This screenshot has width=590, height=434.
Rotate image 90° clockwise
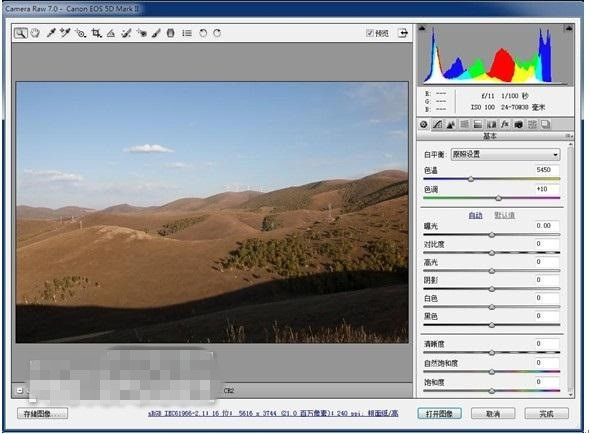point(217,33)
